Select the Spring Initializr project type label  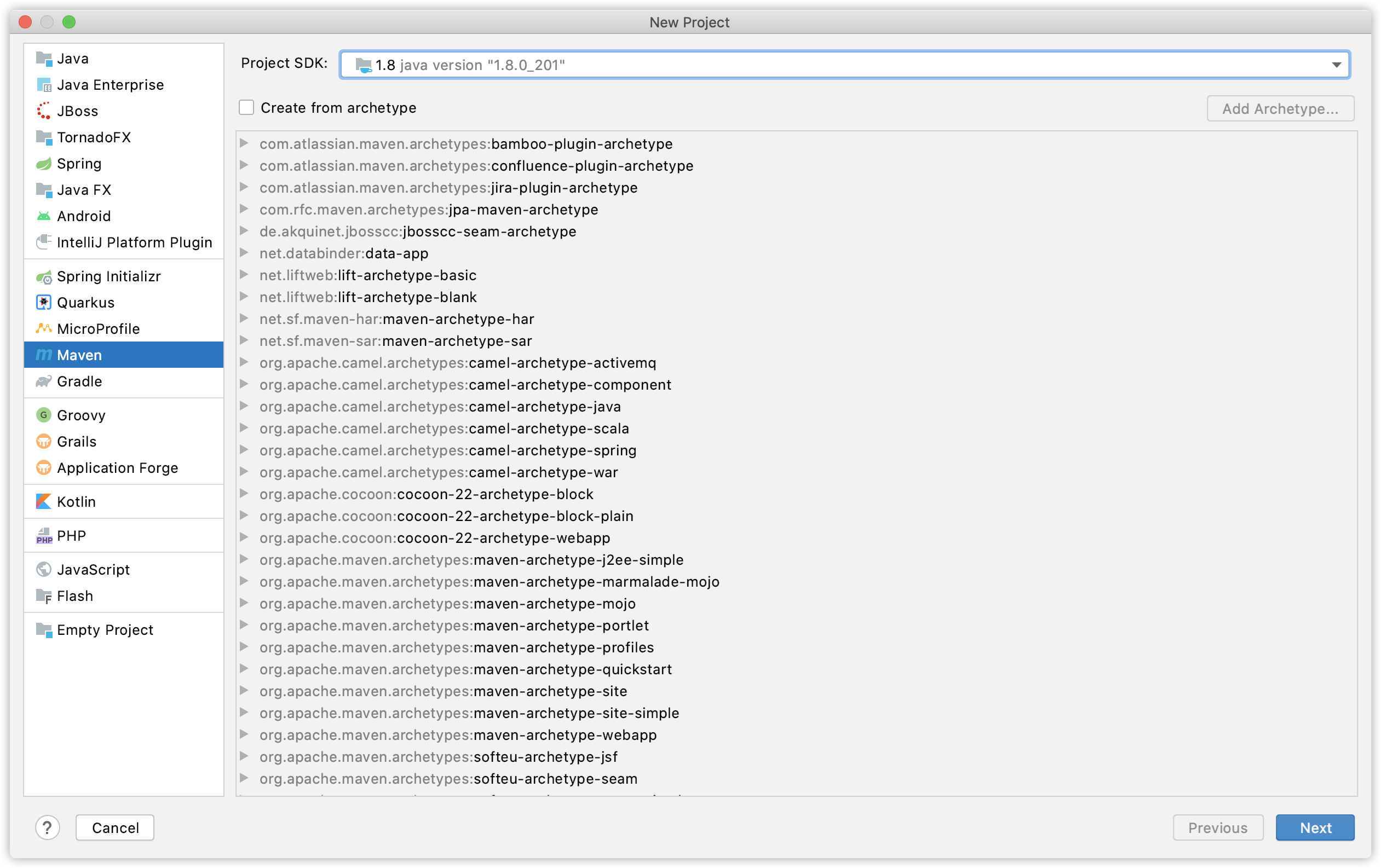(x=108, y=277)
